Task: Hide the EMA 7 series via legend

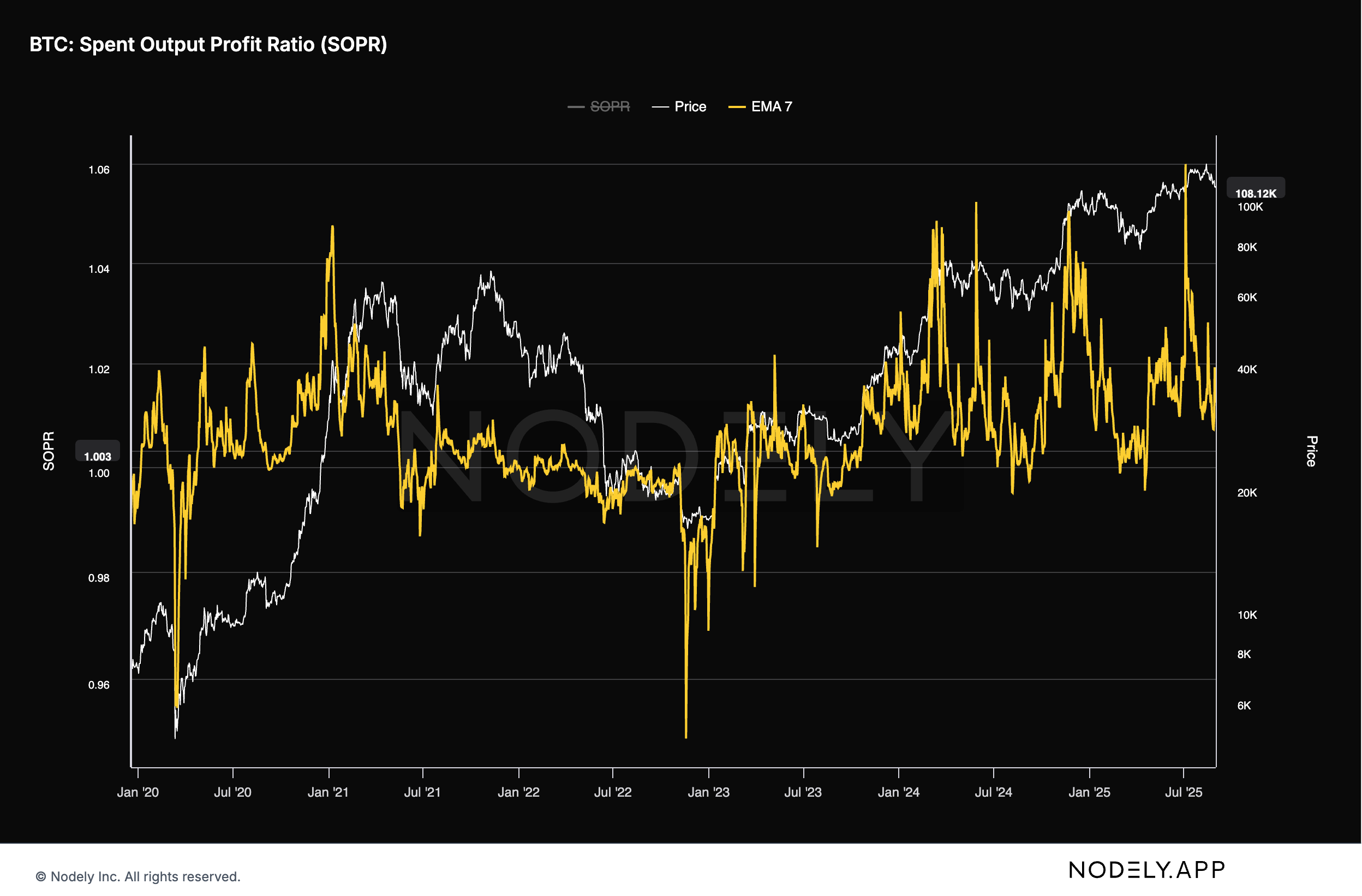Action: [771, 106]
